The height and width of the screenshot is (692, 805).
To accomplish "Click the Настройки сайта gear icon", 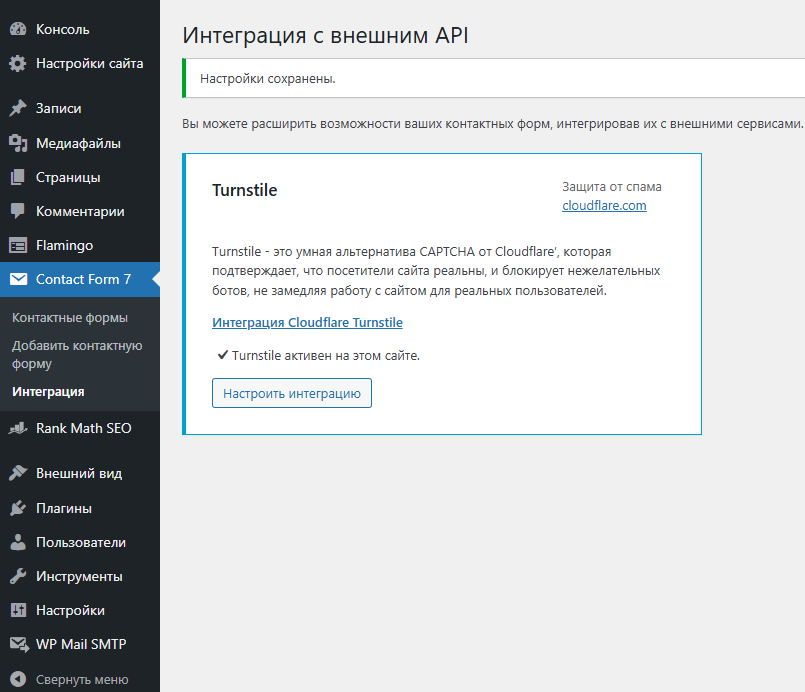I will tap(18, 64).
